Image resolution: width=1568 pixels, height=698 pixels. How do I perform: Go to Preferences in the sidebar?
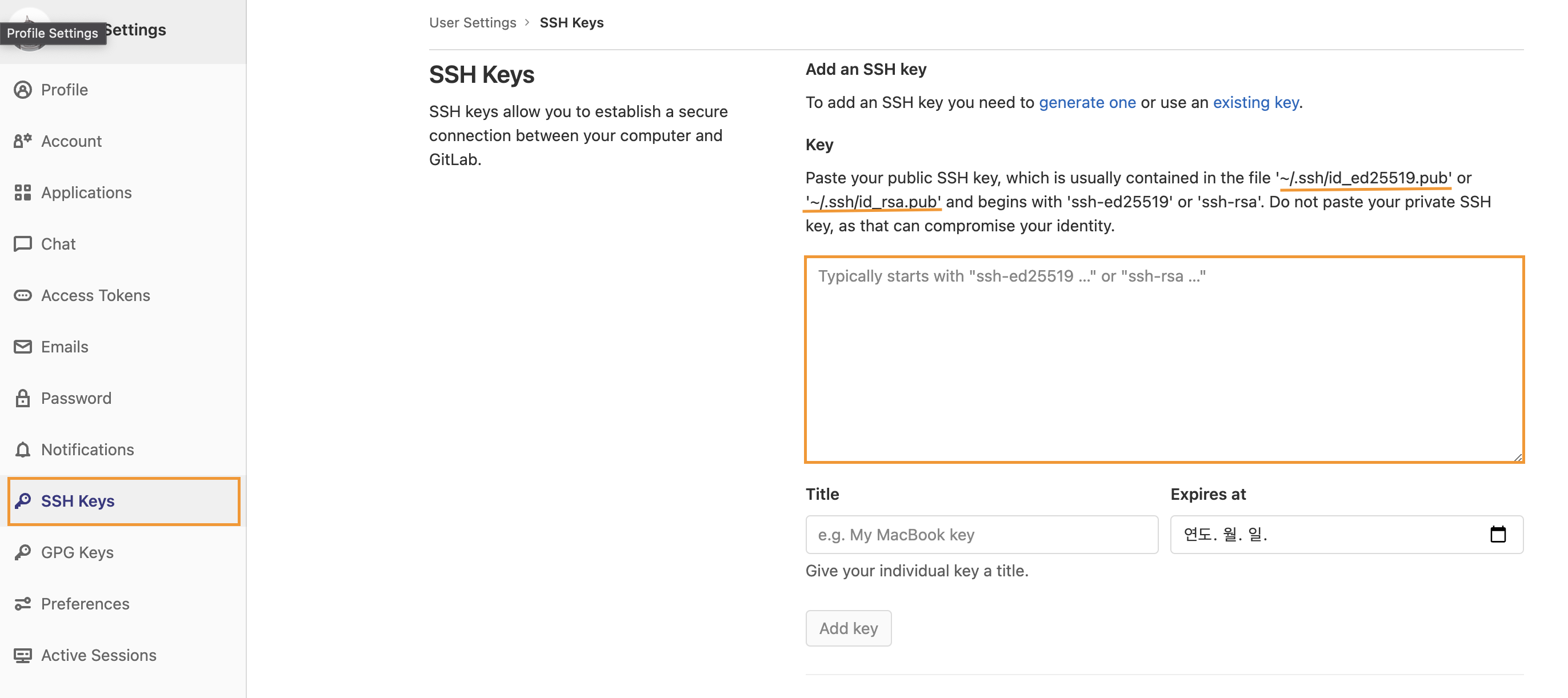85,604
